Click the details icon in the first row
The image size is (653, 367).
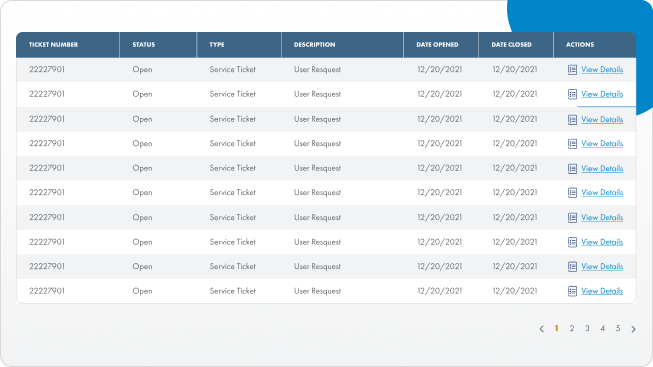tap(572, 70)
